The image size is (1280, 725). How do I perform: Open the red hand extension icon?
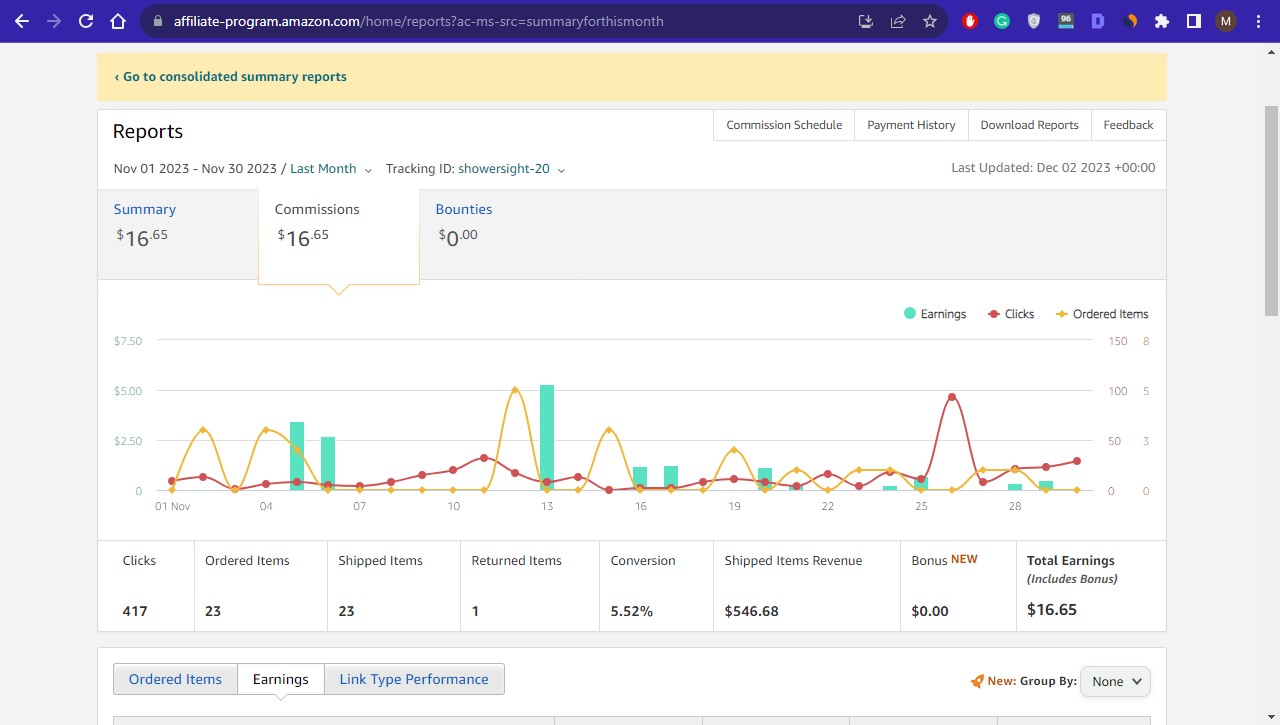tap(969, 21)
